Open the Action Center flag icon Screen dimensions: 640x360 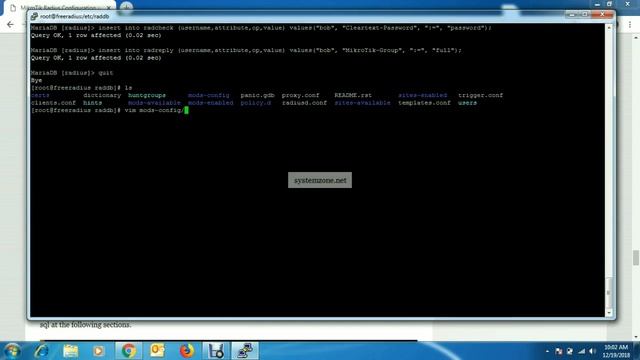coord(559,351)
